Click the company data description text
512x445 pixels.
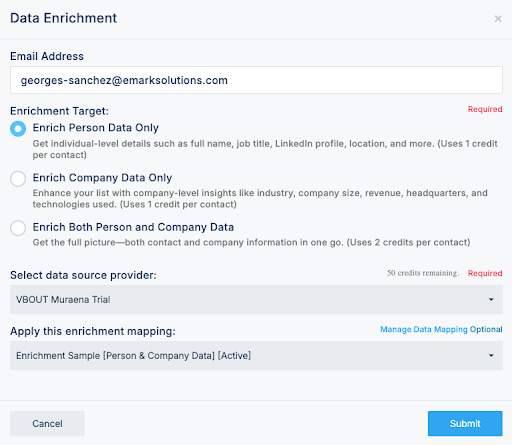tap(260, 199)
